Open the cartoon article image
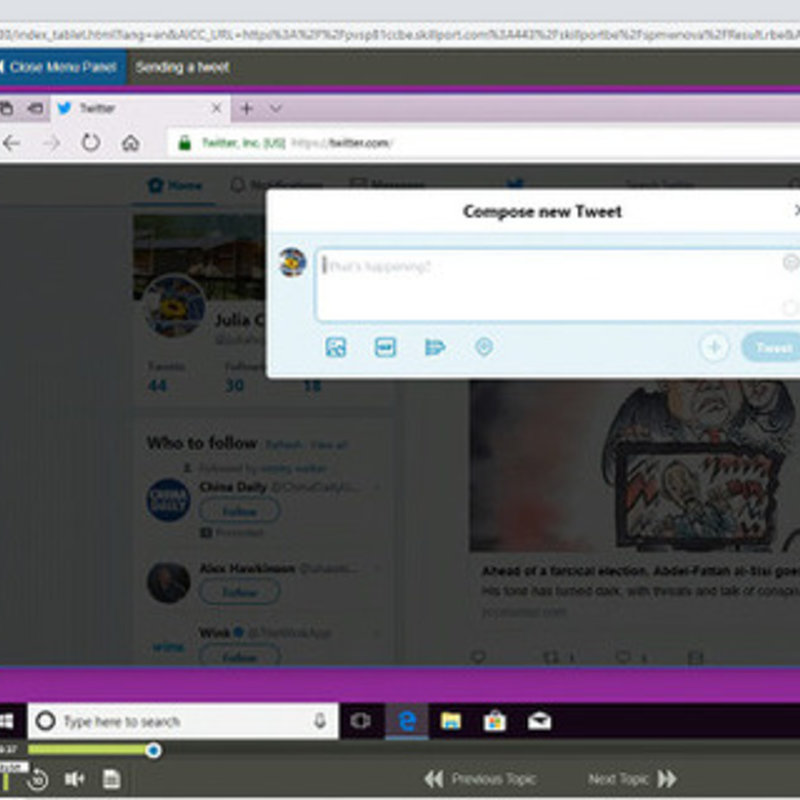 point(634,465)
